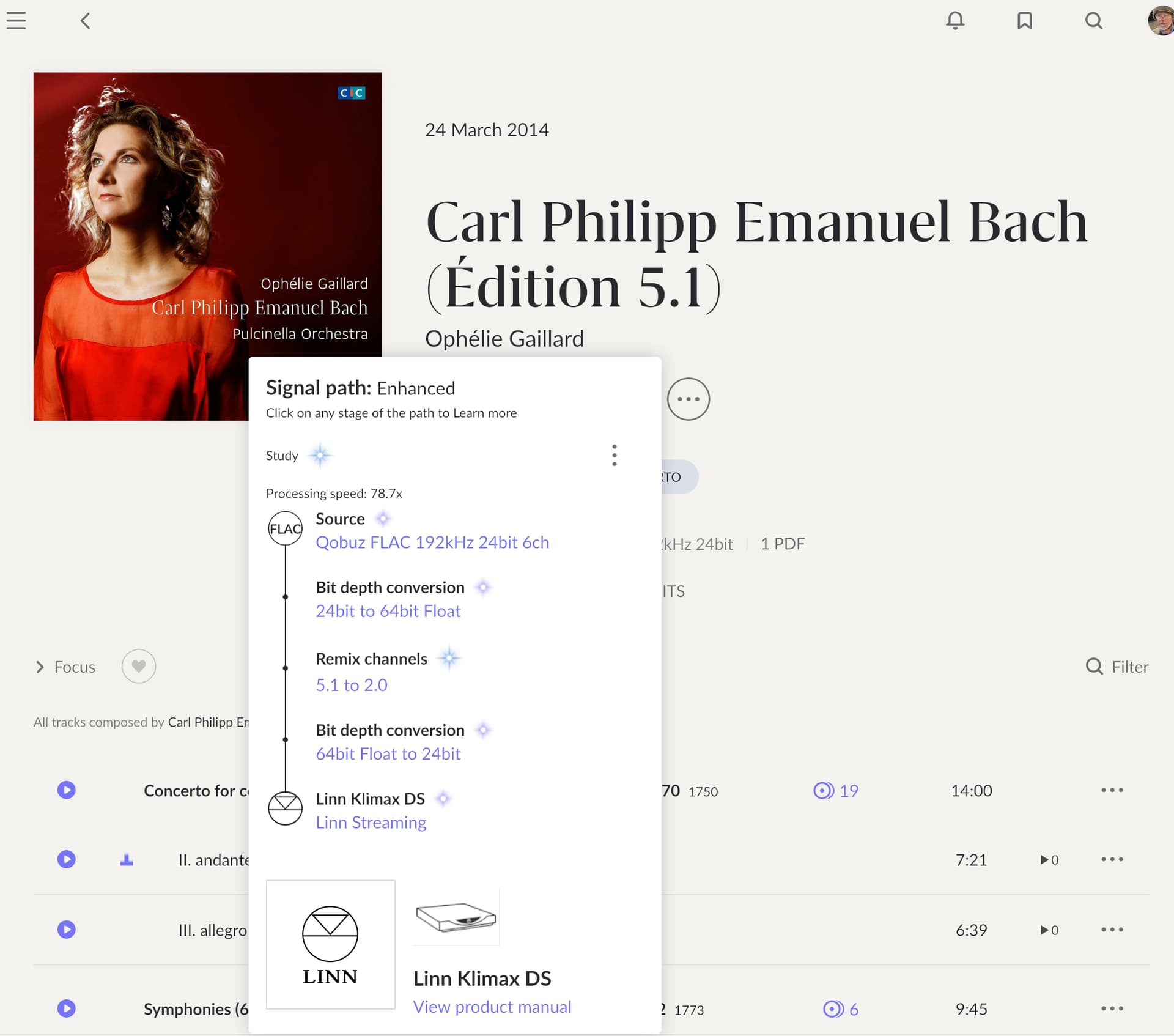Open Study zone three-dot menu
The width and height of the screenshot is (1174, 1036).
click(x=615, y=456)
